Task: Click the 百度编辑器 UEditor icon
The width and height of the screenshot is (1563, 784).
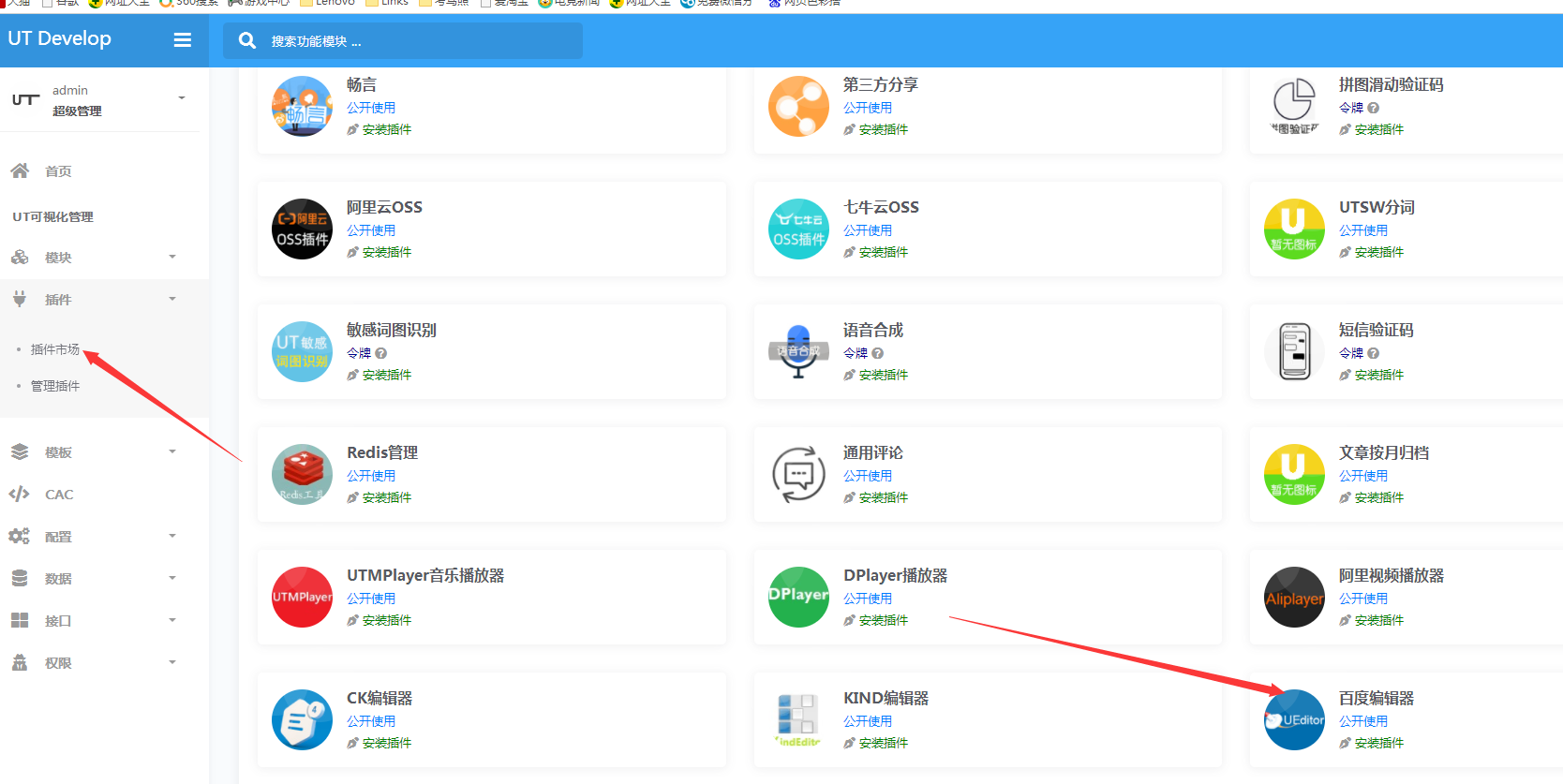Action: [1294, 720]
